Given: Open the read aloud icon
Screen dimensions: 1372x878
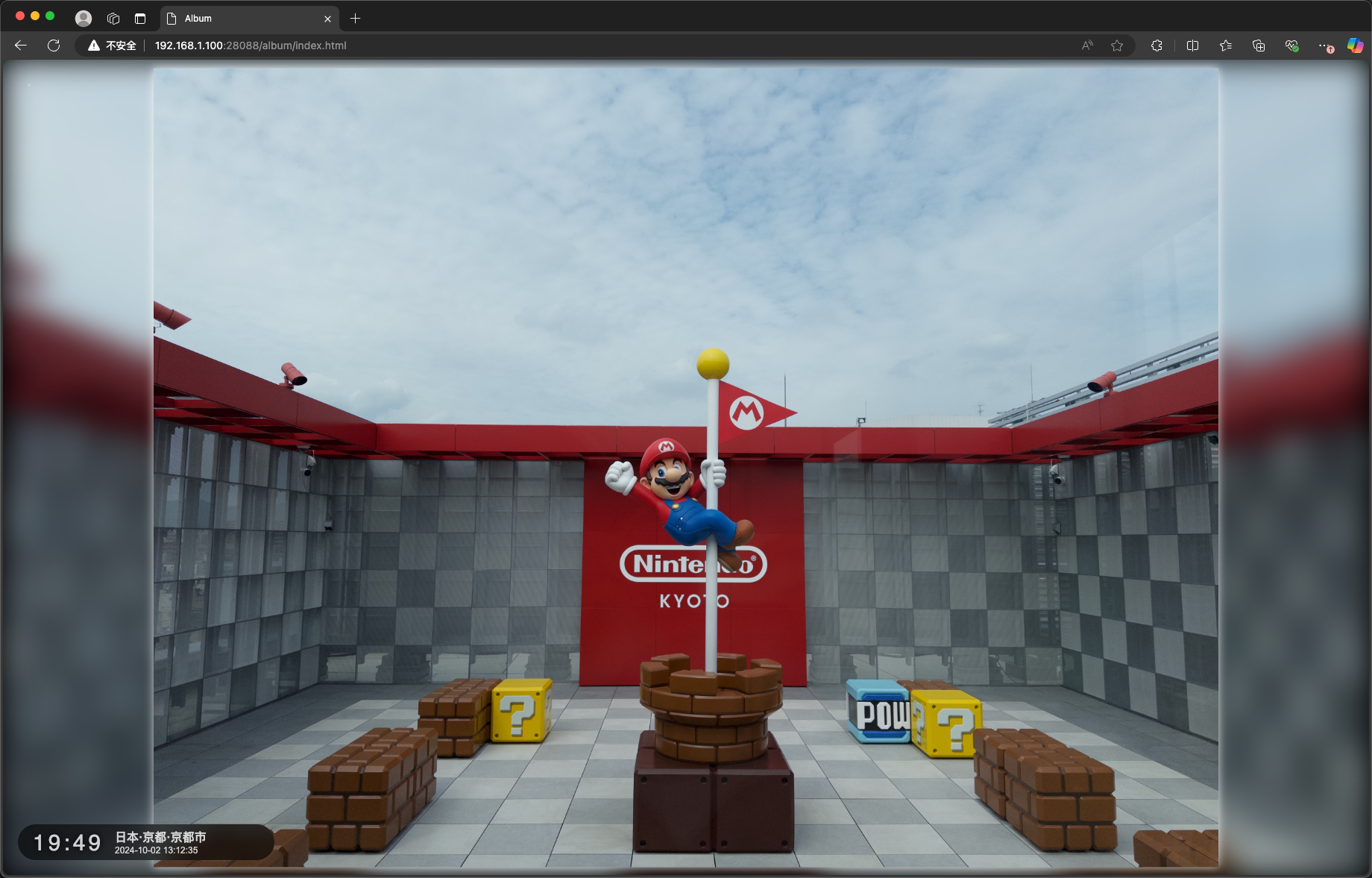Looking at the screenshot, I should pos(1087,46).
